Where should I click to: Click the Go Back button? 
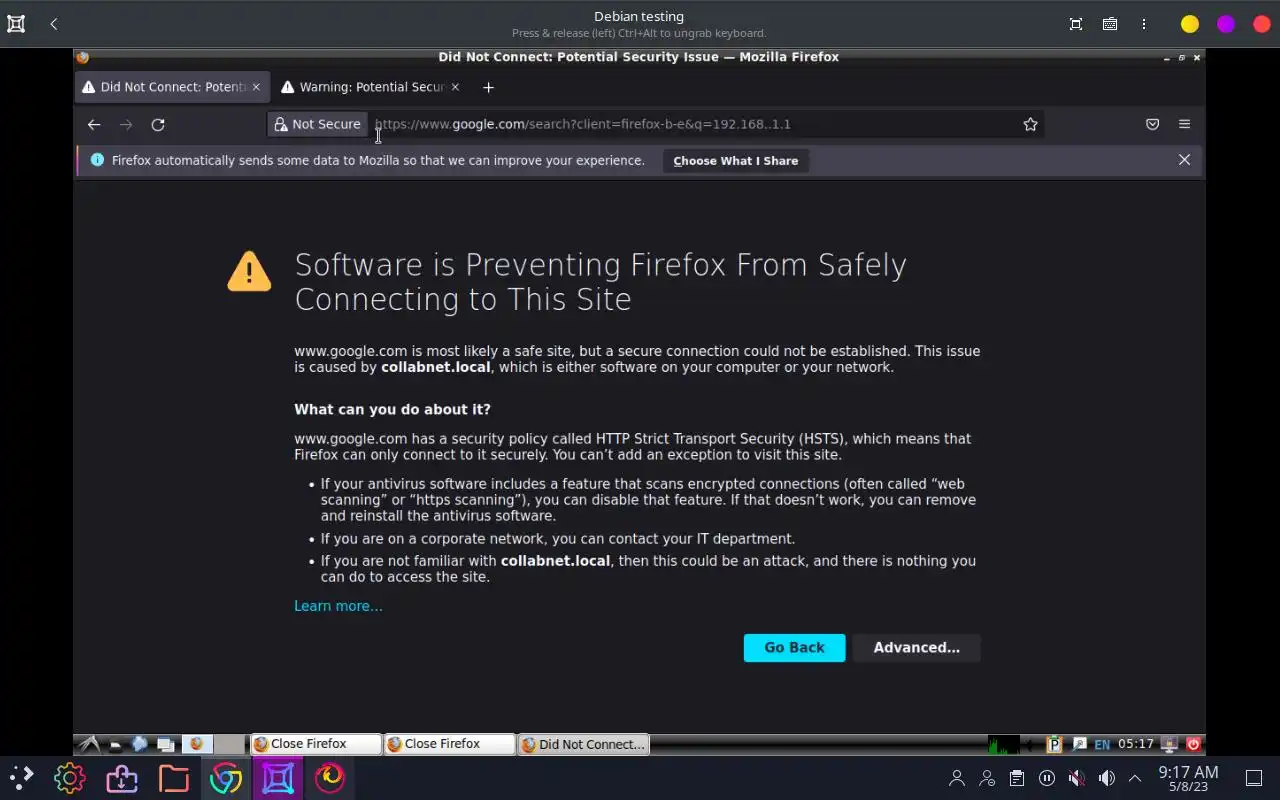[795, 648]
